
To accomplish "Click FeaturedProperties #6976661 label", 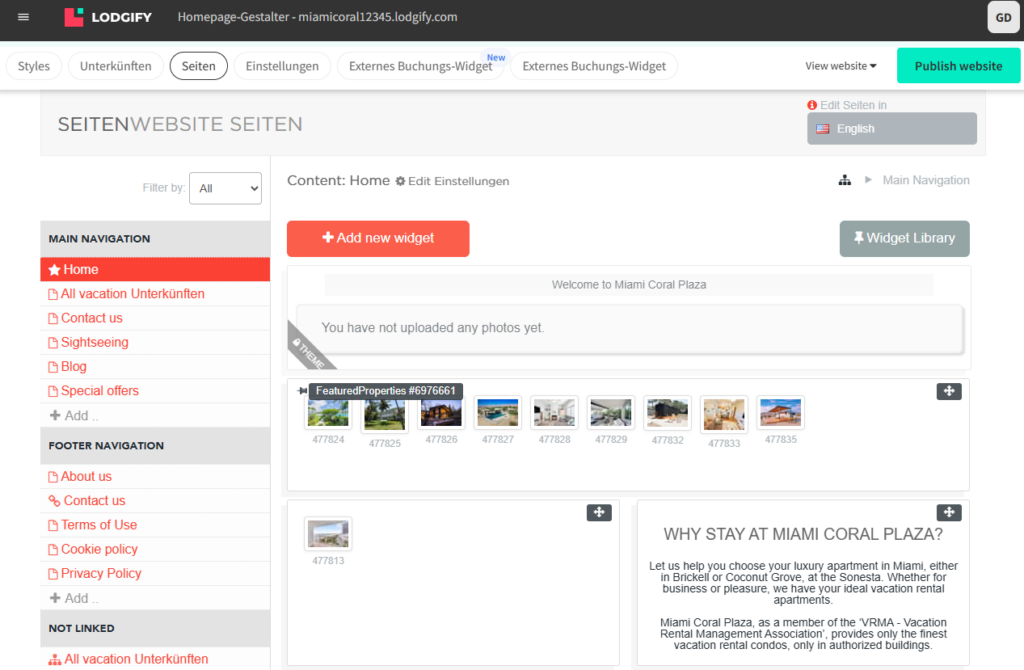I will point(386,391).
